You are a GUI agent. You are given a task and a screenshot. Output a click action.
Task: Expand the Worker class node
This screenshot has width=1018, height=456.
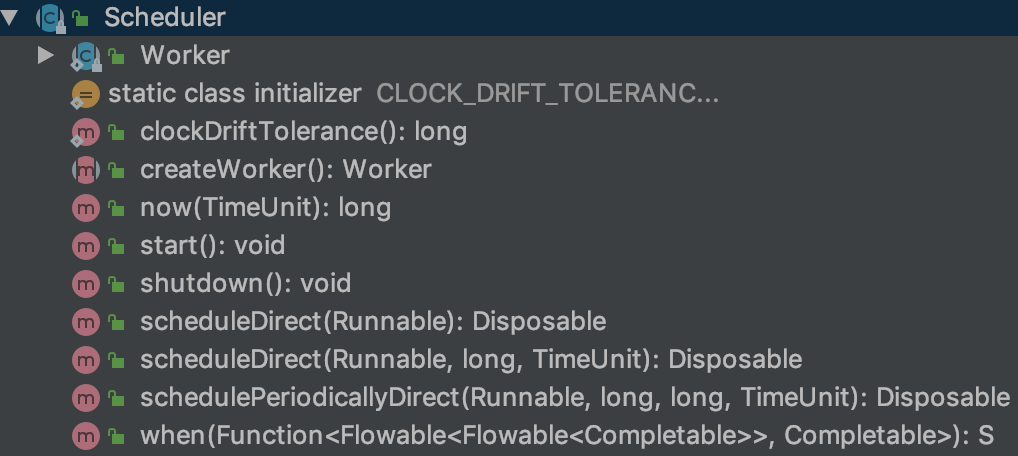click(45, 55)
